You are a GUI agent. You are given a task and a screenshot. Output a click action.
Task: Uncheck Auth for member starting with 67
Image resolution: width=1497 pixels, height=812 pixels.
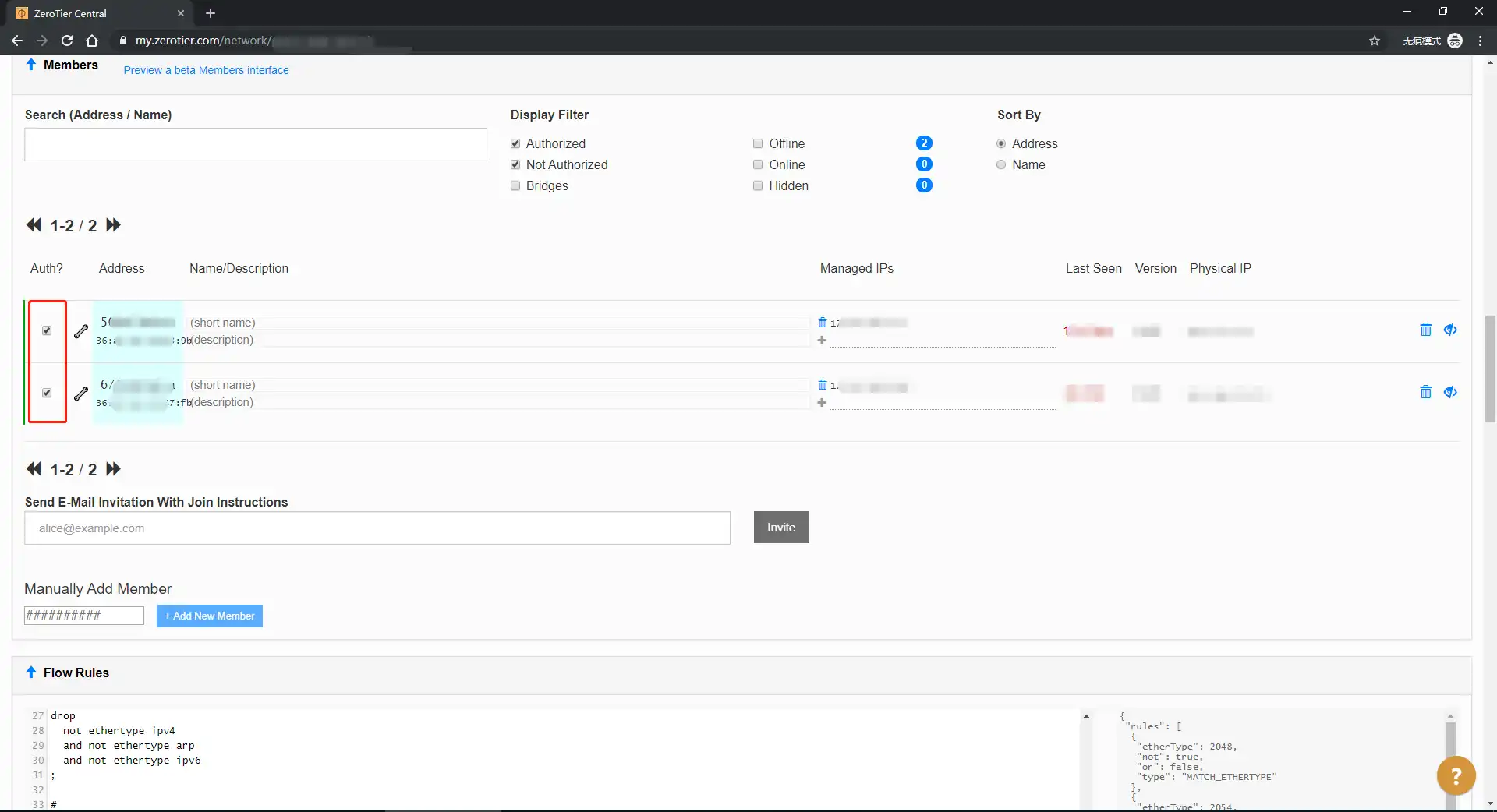(x=47, y=393)
